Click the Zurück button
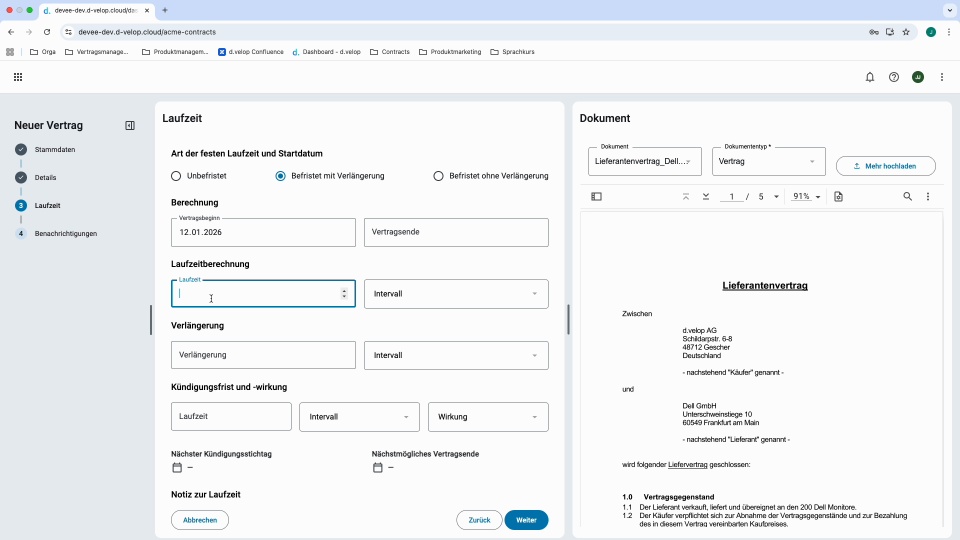Image resolution: width=960 pixels, height=540 pixels. [x=479, y=520]
